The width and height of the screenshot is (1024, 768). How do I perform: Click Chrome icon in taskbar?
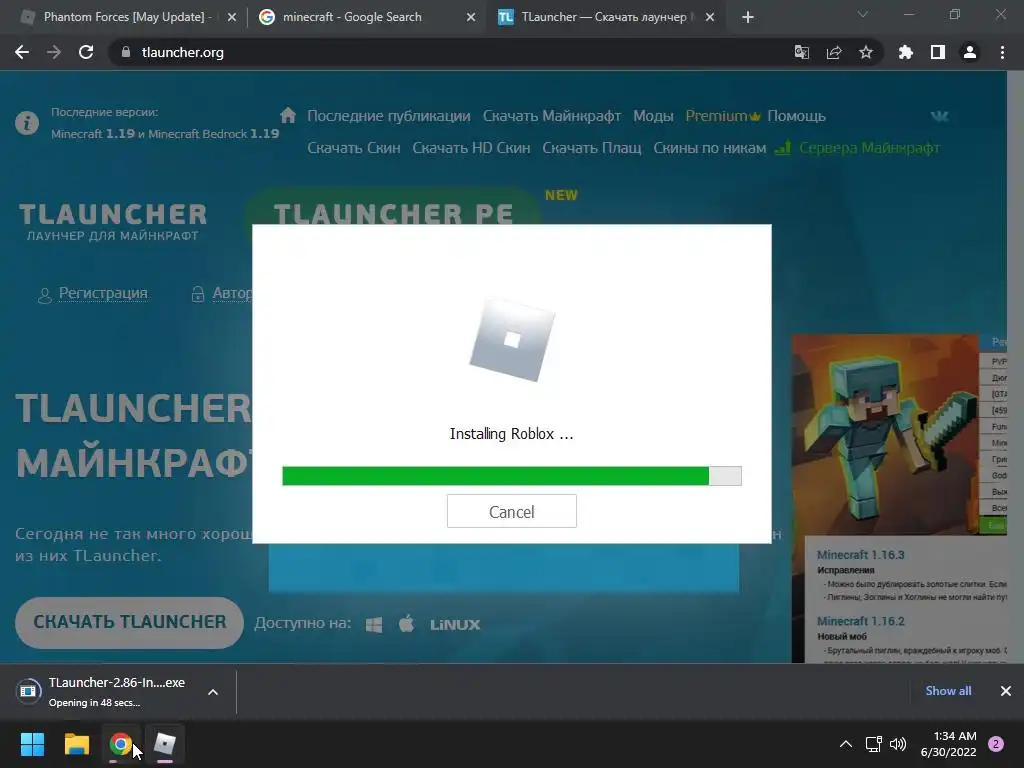point(121,743)
